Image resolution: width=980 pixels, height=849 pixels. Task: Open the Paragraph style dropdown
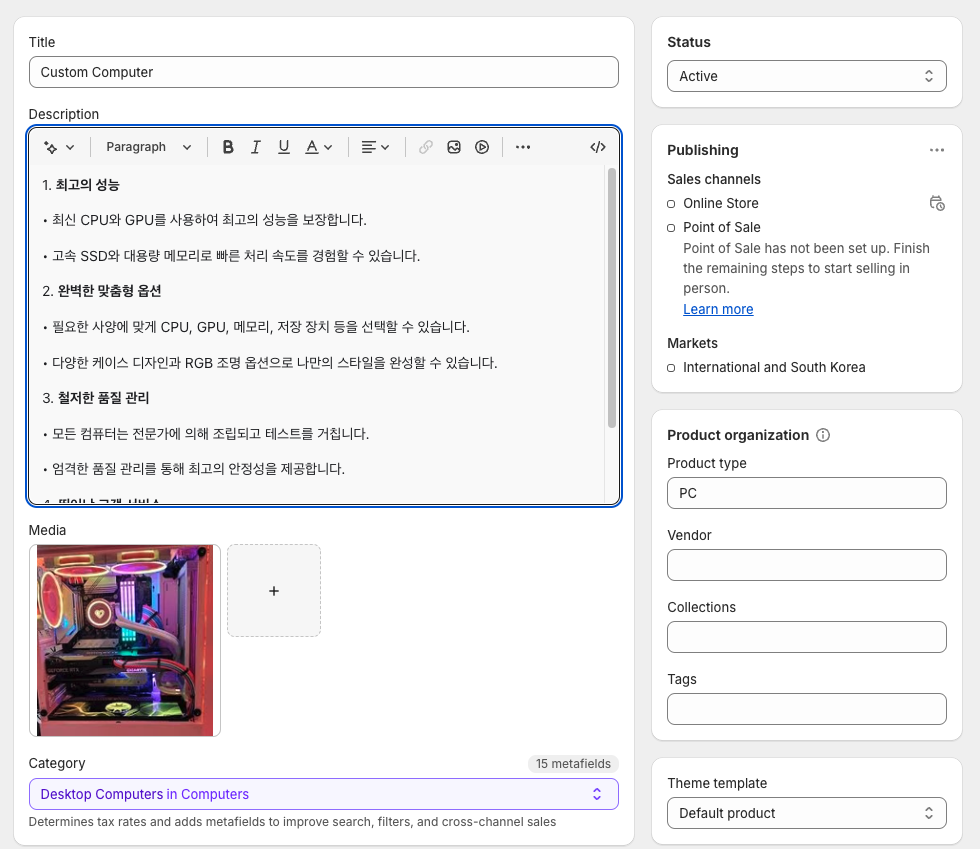click(148, 147)
